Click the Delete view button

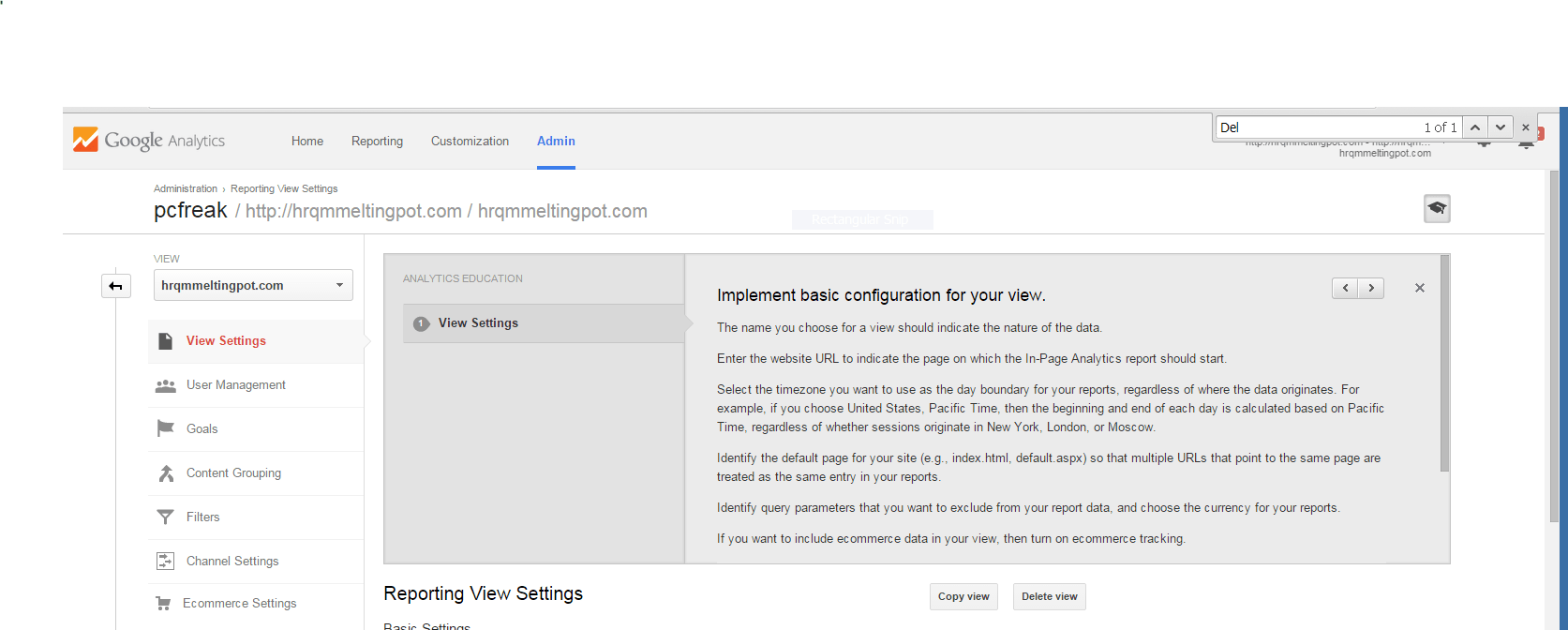click(x=1050, y=597)
